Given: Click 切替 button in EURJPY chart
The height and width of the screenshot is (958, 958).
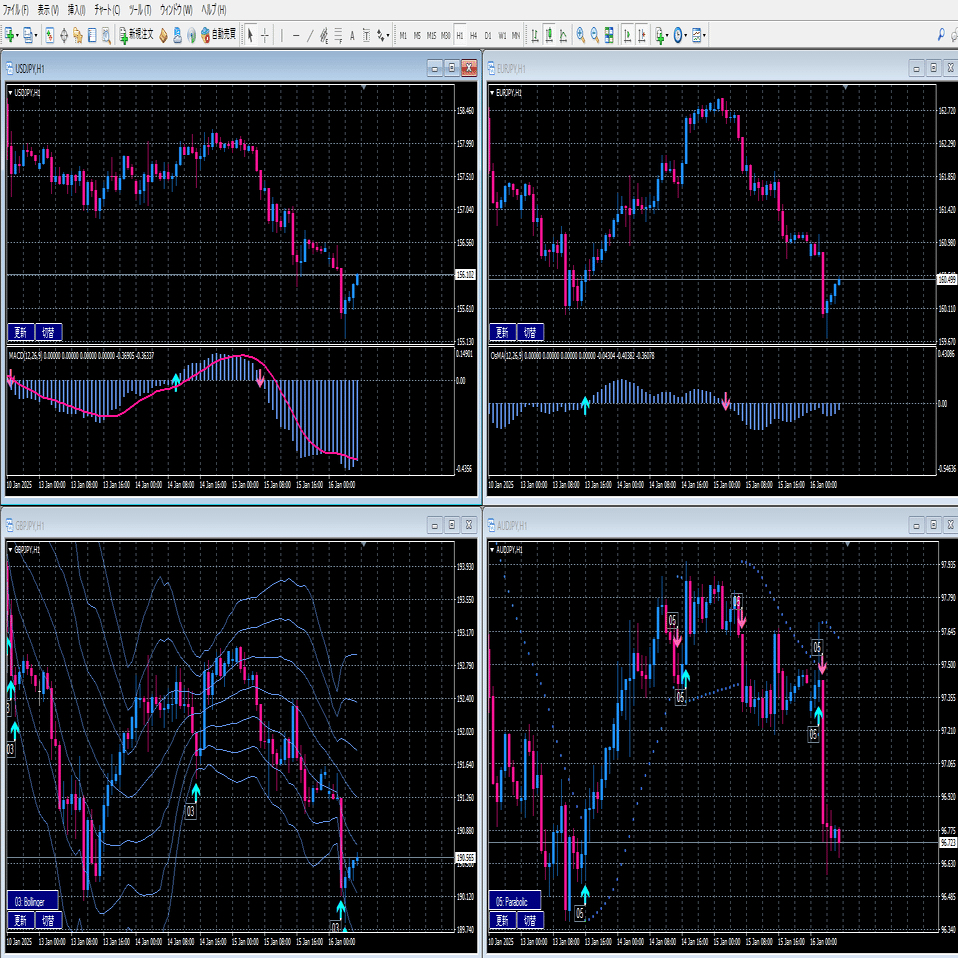Looking at the screenshot, I should (530, 332).
